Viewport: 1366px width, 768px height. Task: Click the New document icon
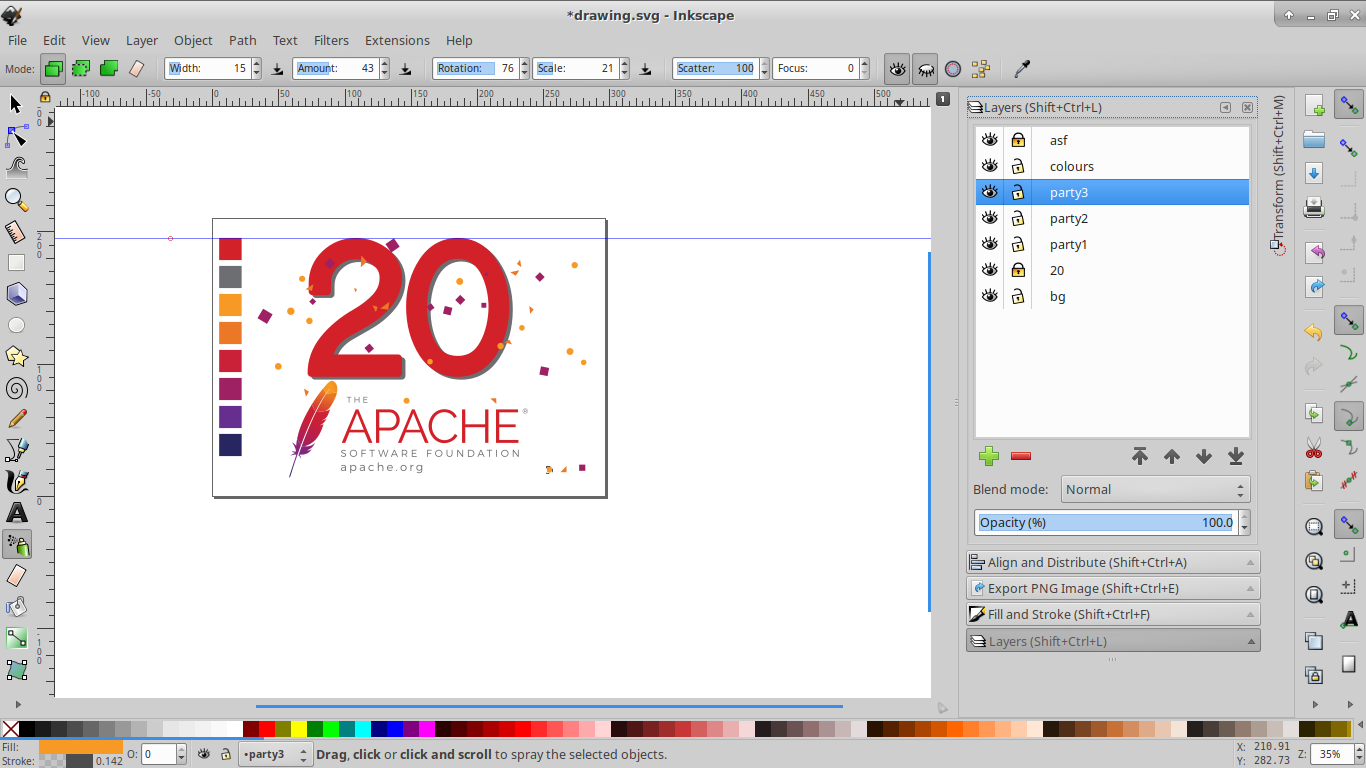(x=1314, y=106)
